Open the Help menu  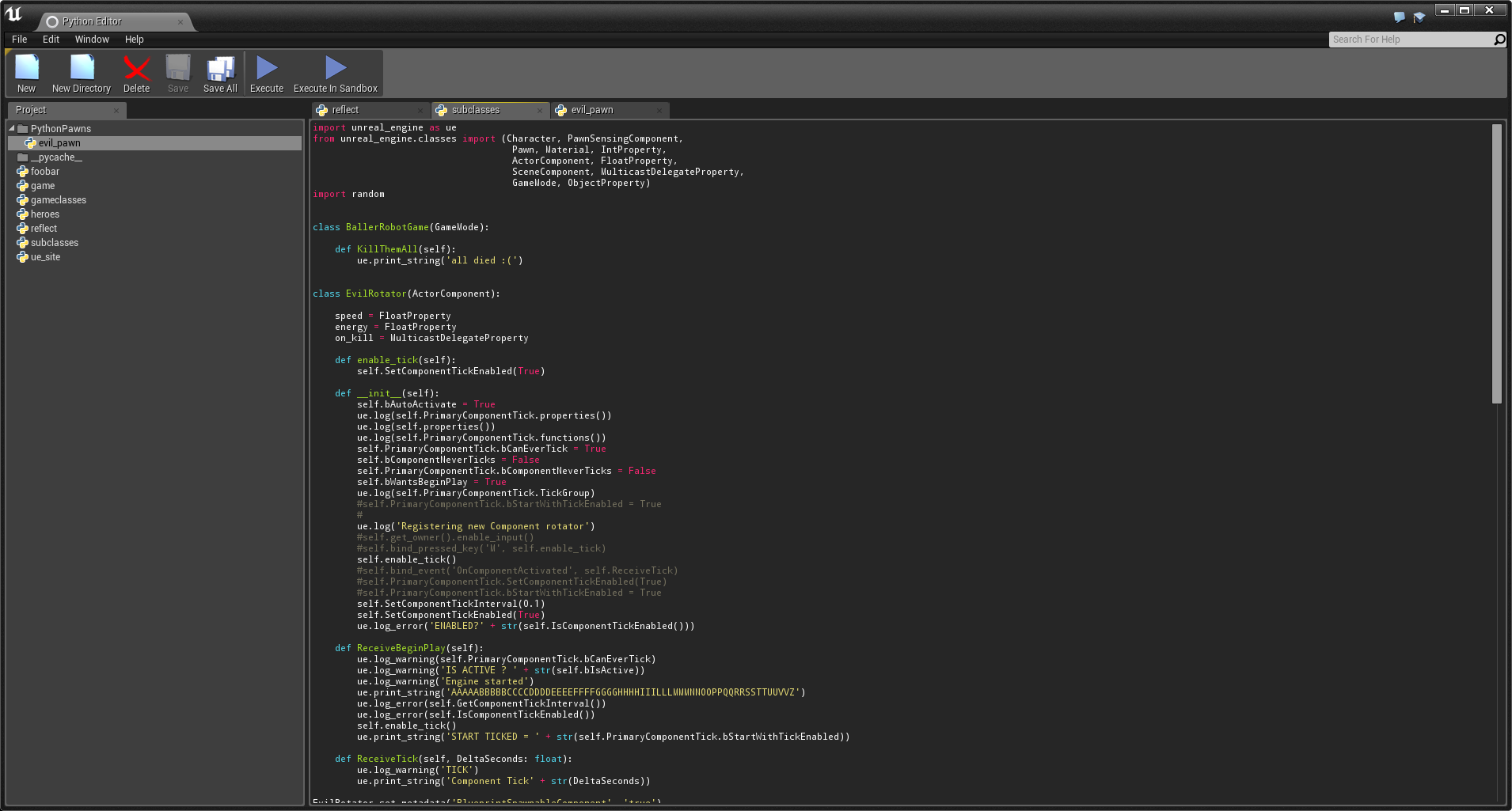click(x=135, y=39)
